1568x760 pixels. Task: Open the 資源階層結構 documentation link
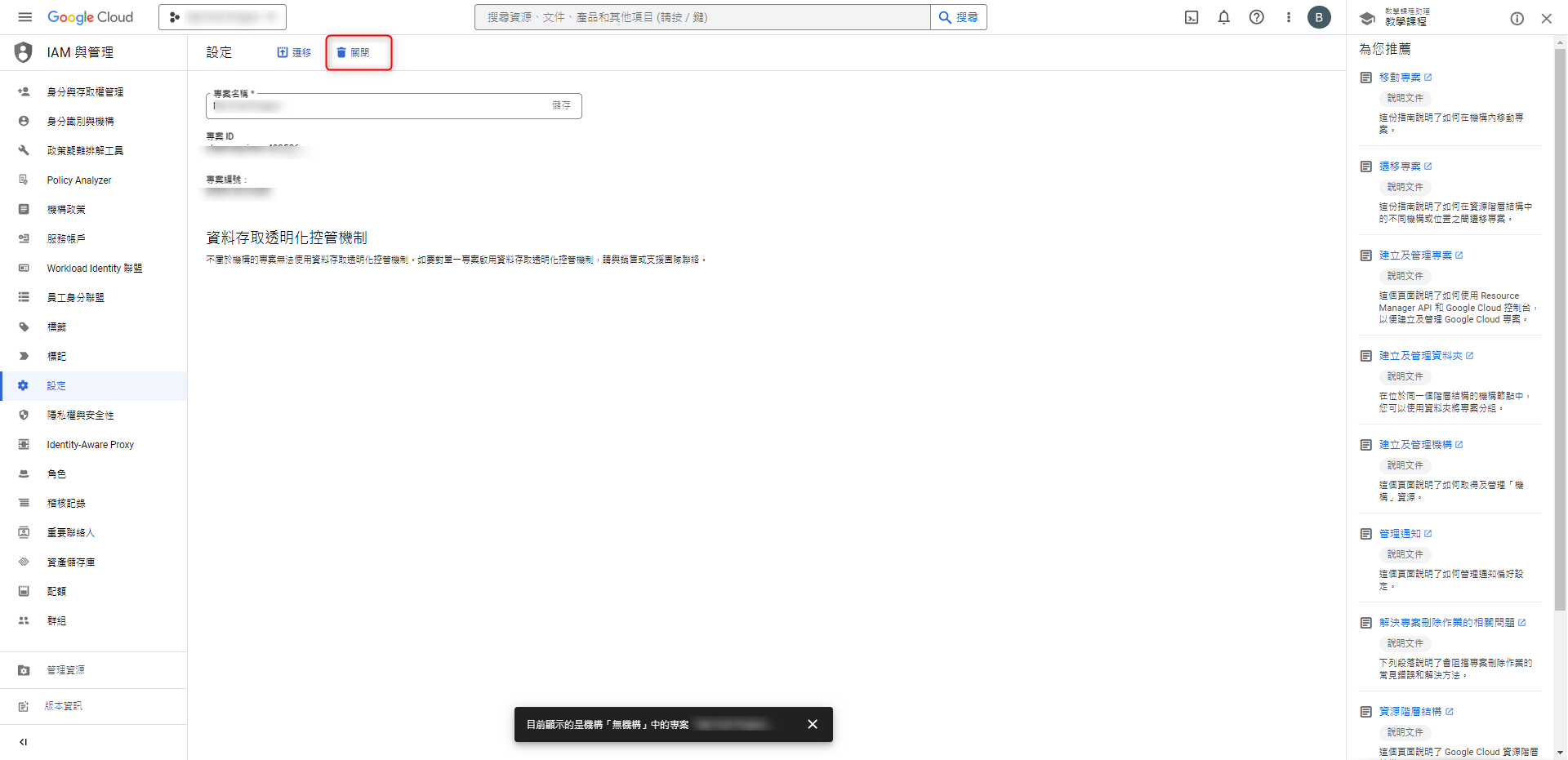coord(1416,712)
